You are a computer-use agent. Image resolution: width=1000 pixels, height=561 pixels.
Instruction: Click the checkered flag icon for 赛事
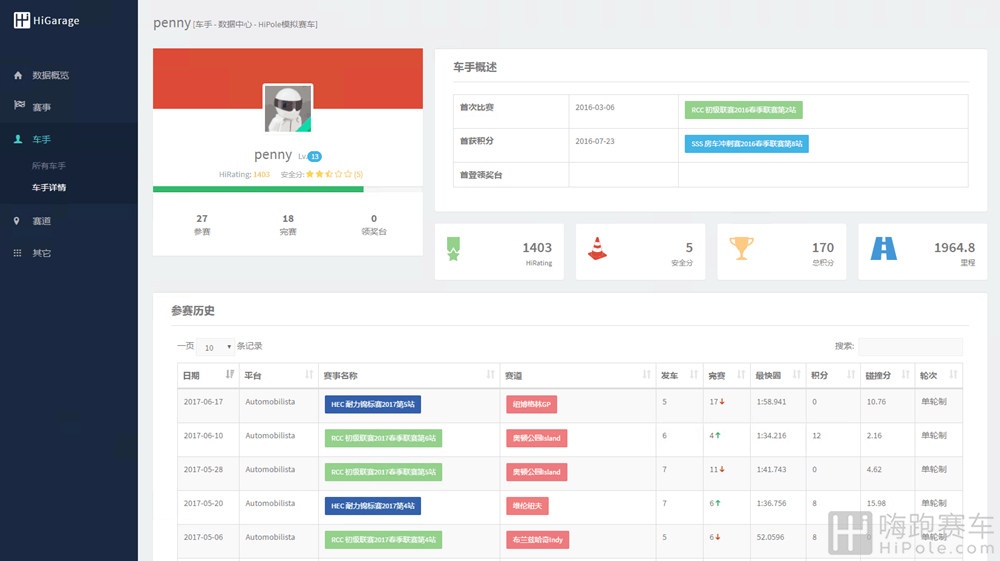pos(19,105)
